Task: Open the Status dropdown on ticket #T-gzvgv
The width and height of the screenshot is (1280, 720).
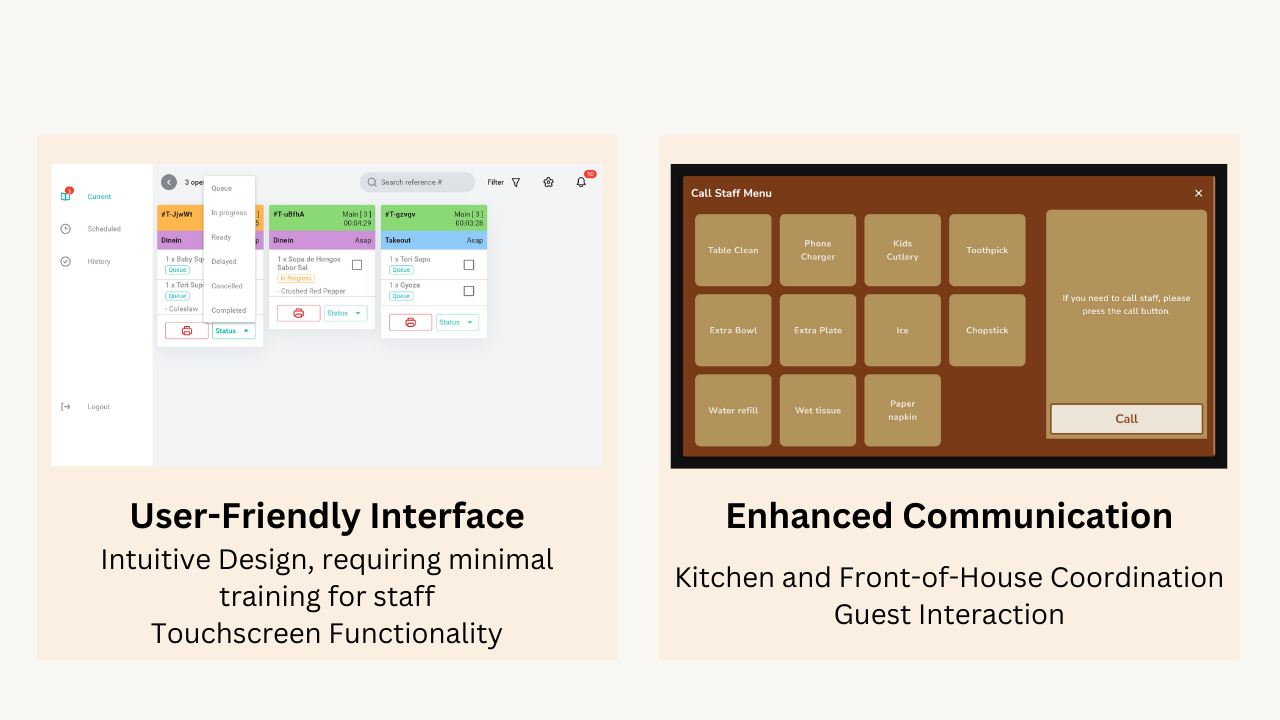Action: point(457,322)
